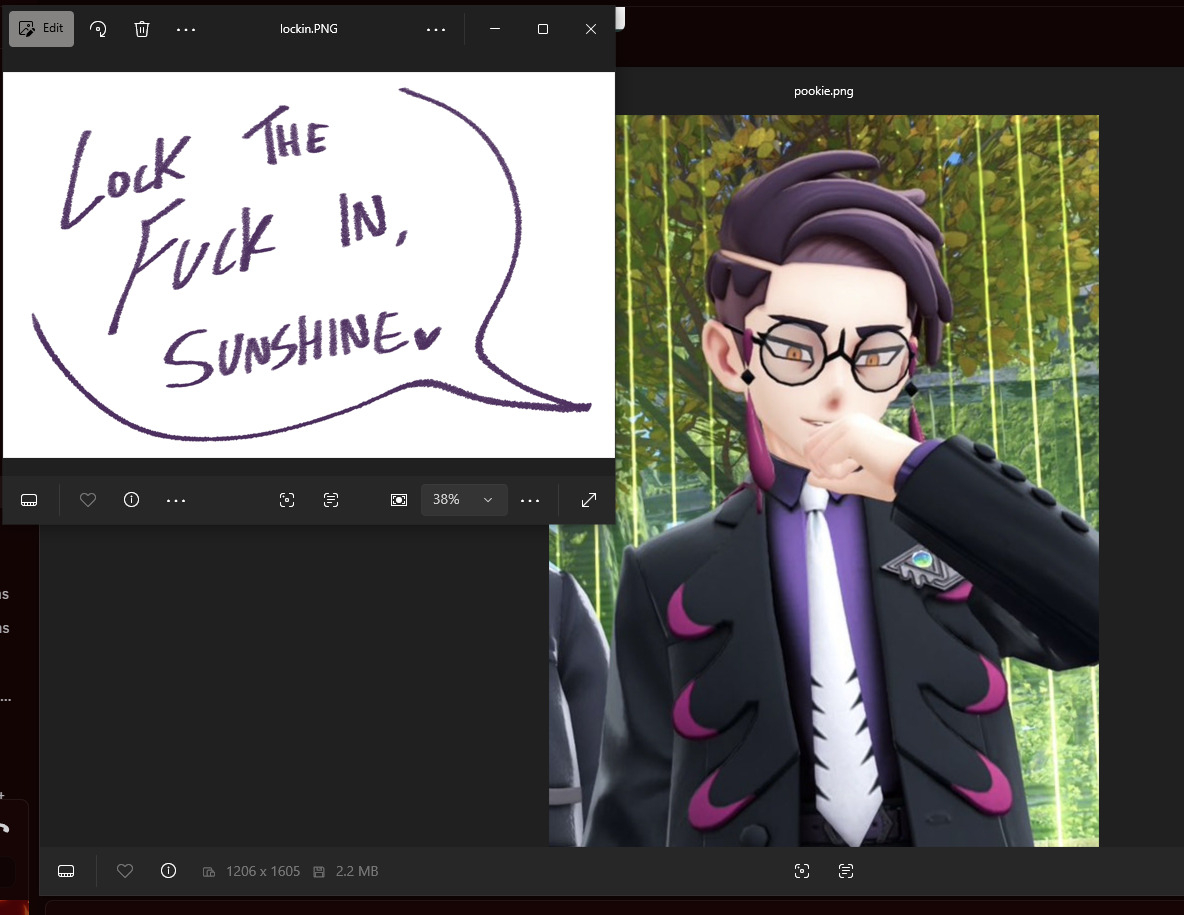
Task: Show file info for lockin.PNG
Action: (x=131, y=500)
